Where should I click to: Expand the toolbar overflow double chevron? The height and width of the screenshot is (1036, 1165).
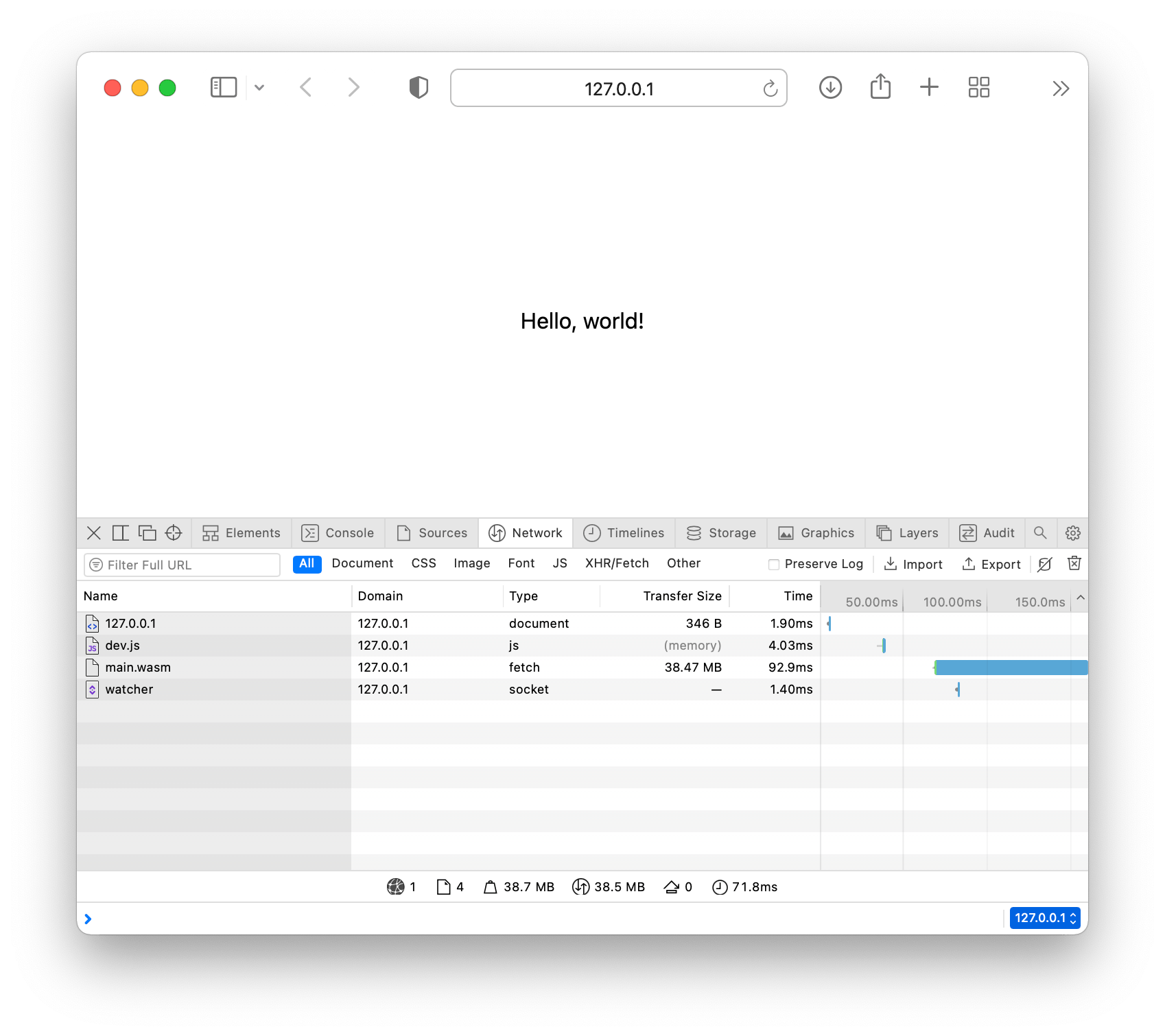pos(1061,88)
